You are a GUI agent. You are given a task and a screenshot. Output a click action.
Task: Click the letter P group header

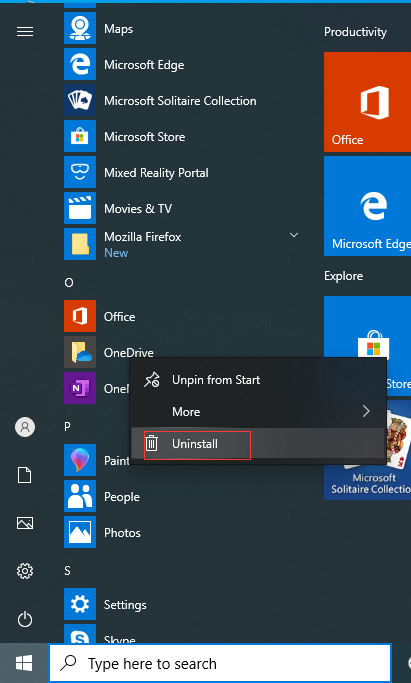67,426
